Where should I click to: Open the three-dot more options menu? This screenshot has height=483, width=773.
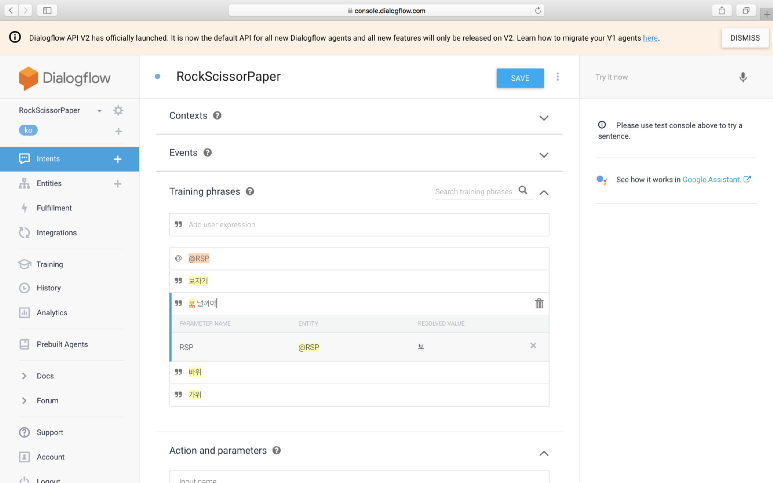(558, 77)
